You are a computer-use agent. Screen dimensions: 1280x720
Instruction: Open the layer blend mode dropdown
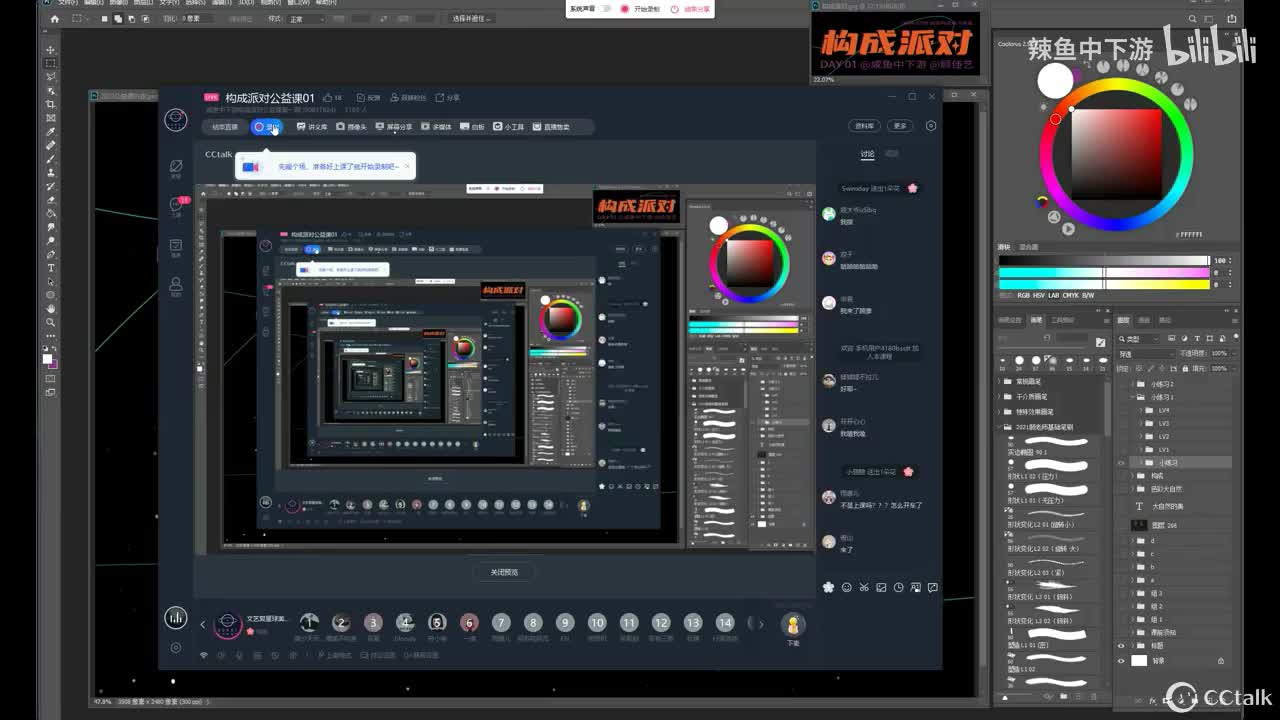click(x=1145, y=354)
